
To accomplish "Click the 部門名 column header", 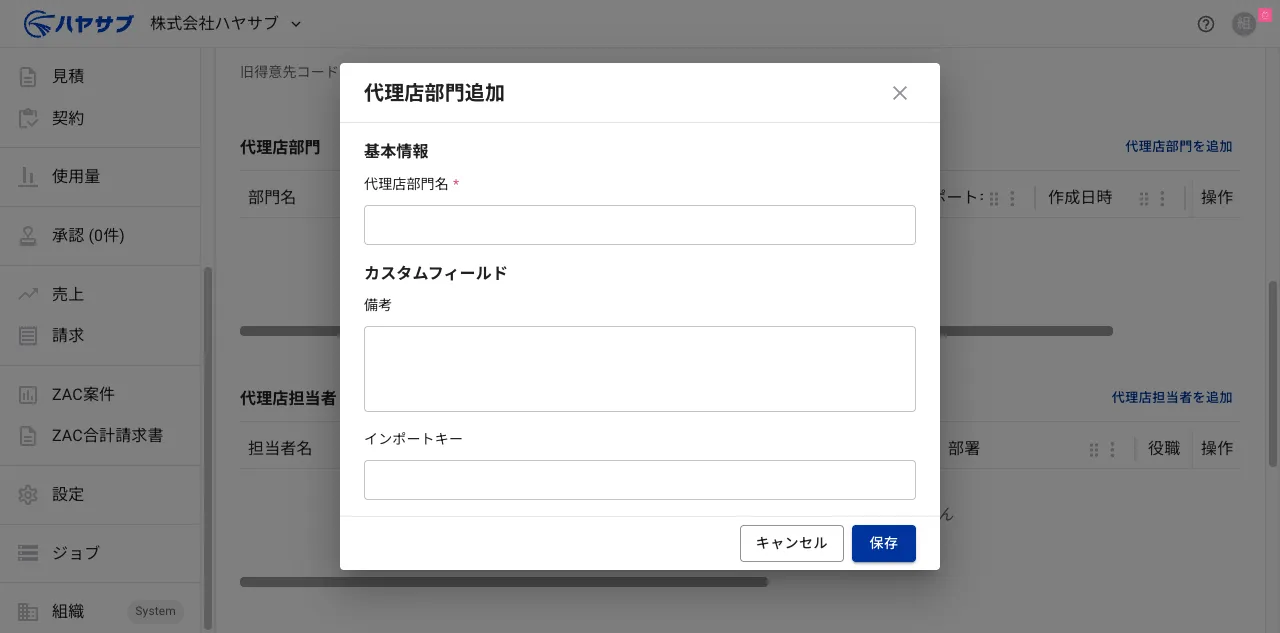I will tap(272, 198).
